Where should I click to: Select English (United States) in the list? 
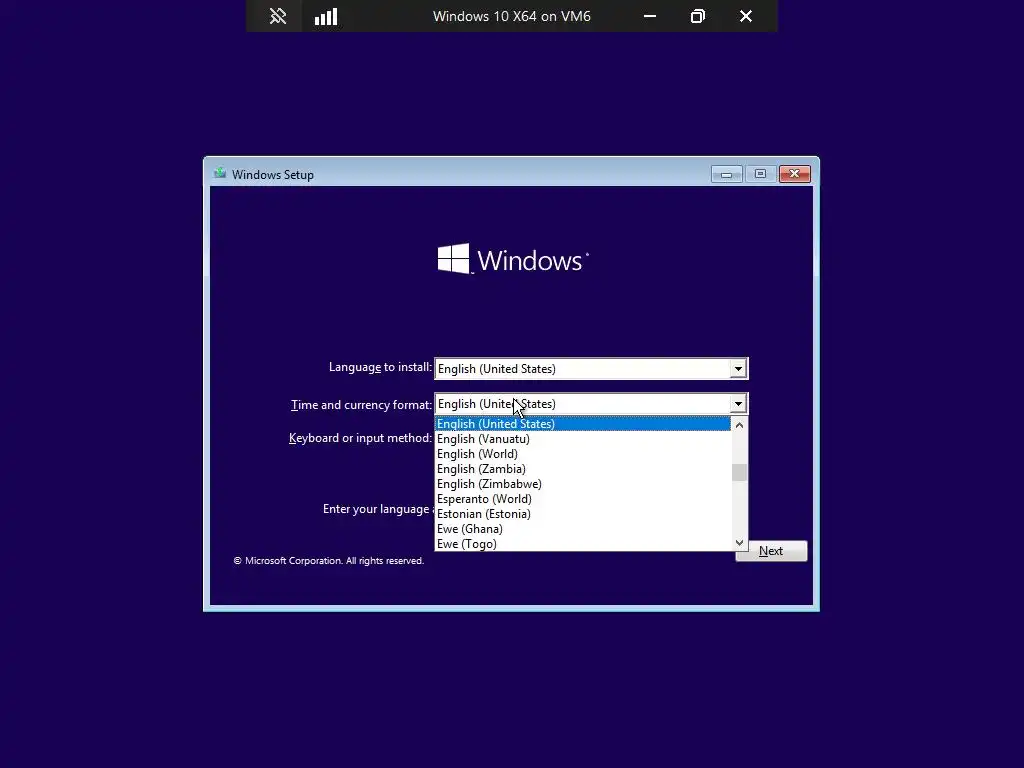click(583, 424)
